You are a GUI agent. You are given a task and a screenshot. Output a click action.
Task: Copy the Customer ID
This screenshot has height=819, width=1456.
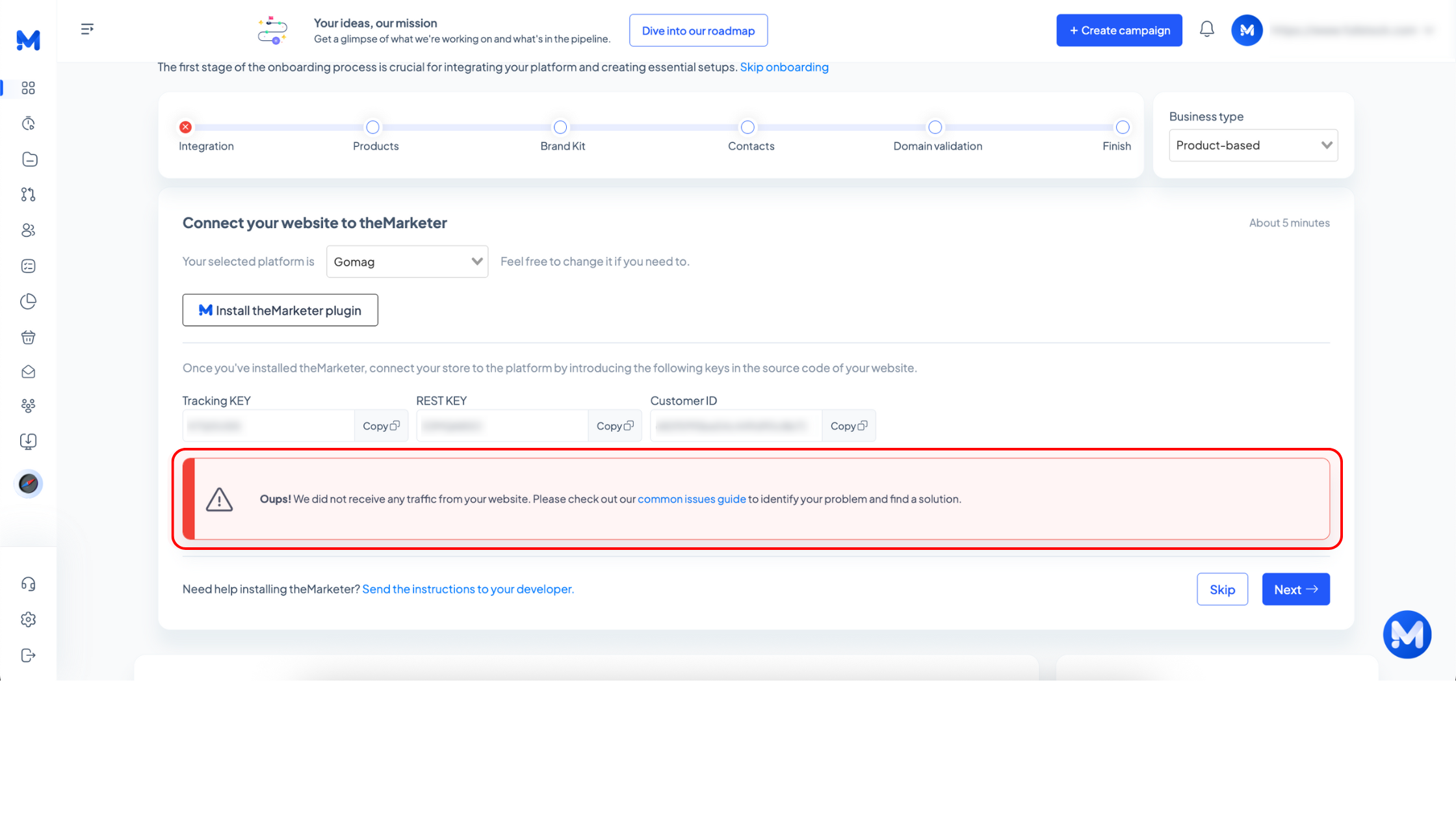click(x=849, y=426)
